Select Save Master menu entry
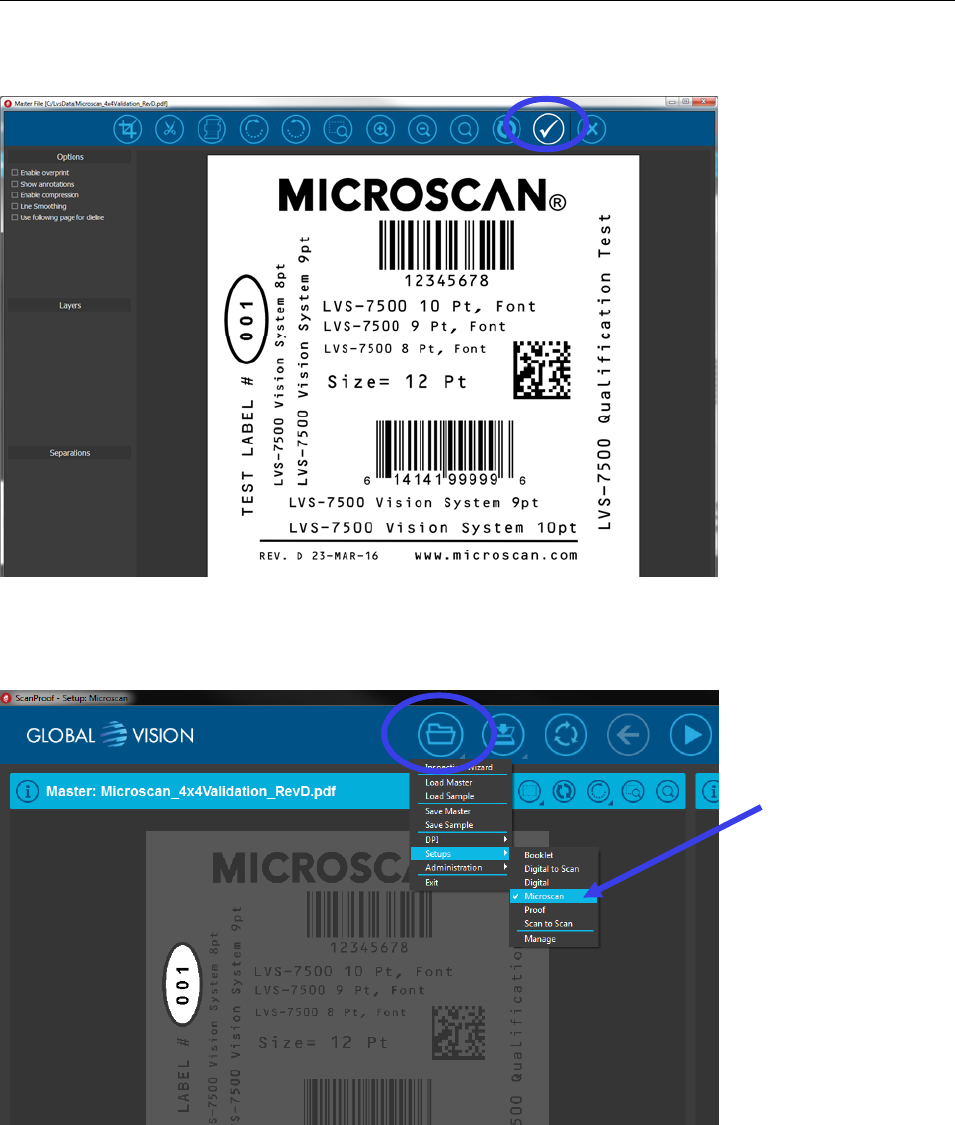 460,811
